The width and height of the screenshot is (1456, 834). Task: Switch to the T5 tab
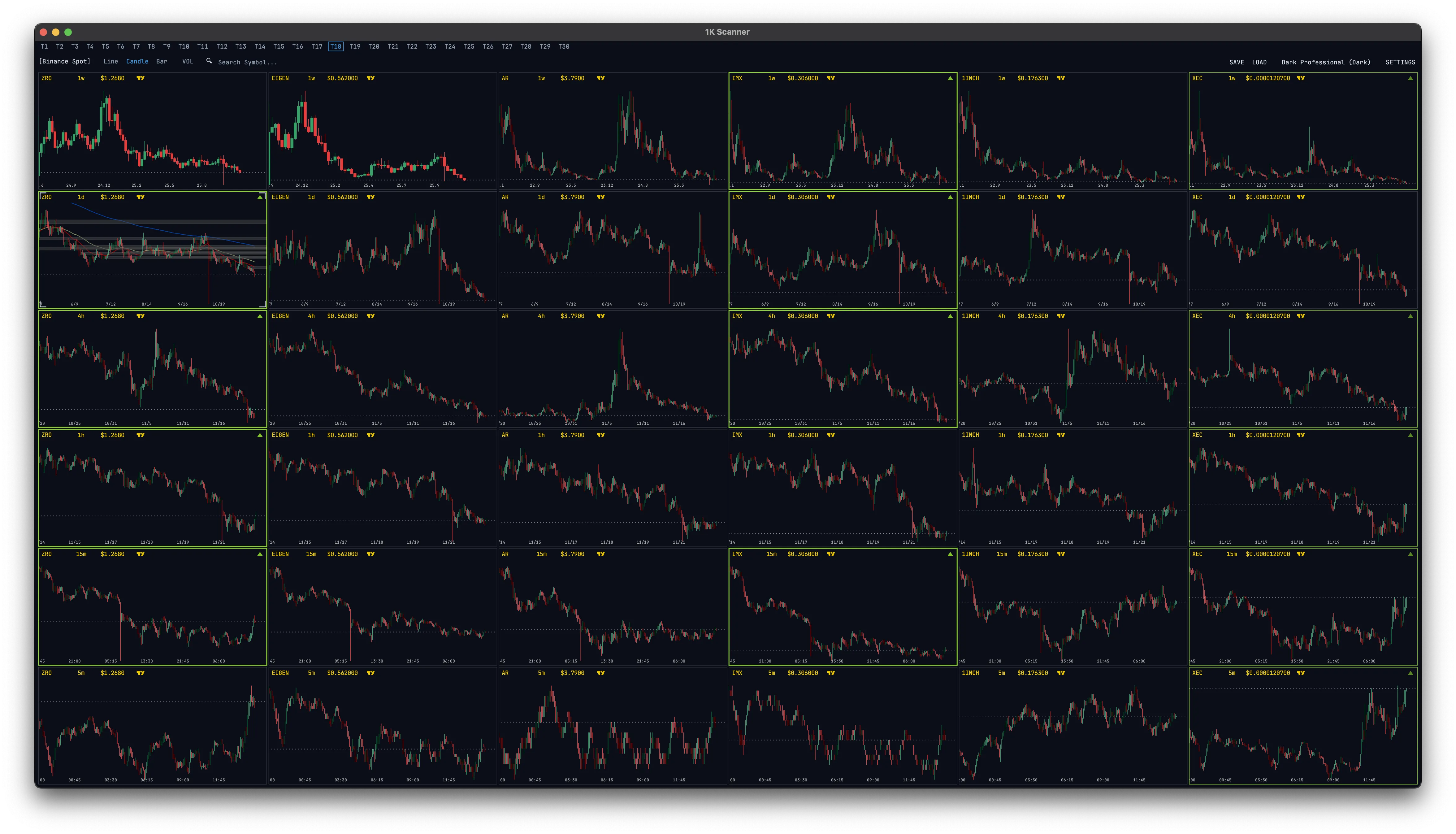pyautogui.click(x=105, y=46)
